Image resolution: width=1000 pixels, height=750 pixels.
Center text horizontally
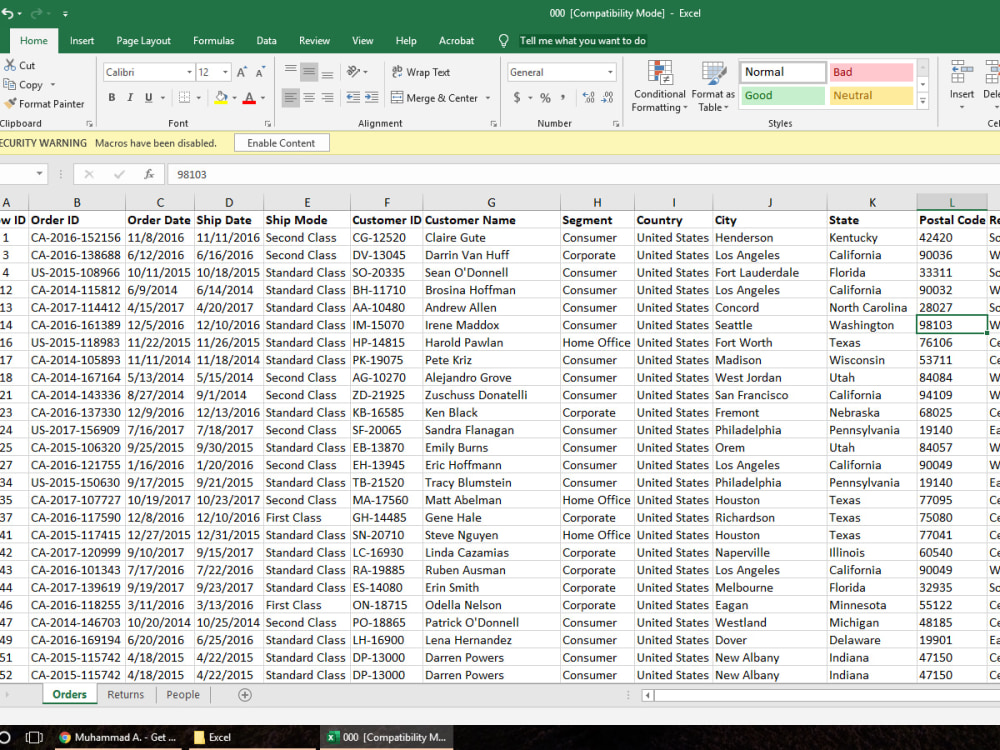(x=309, y=98)
